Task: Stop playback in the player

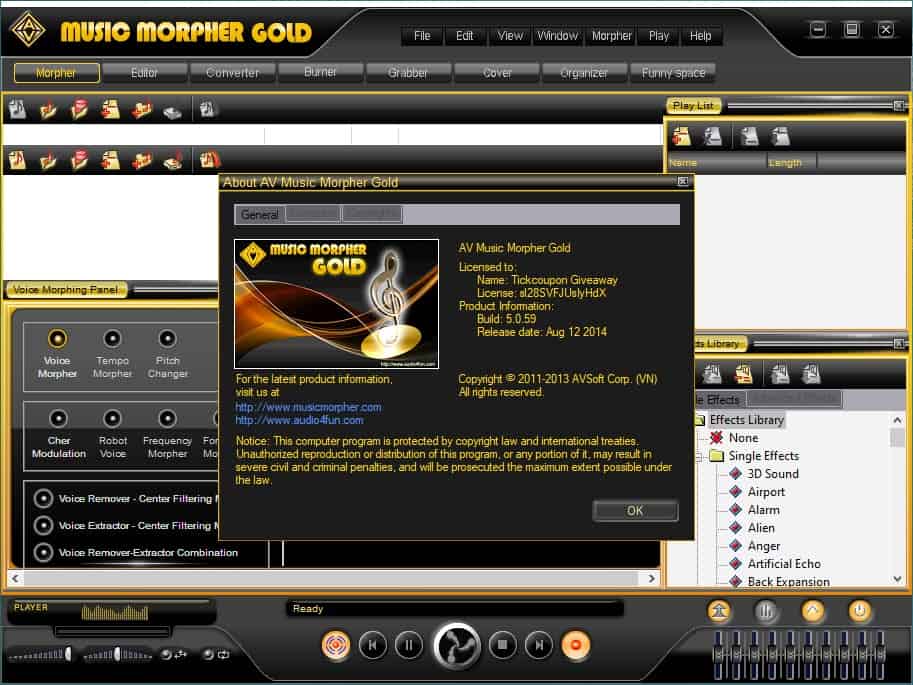Action: tap(502, 645)
